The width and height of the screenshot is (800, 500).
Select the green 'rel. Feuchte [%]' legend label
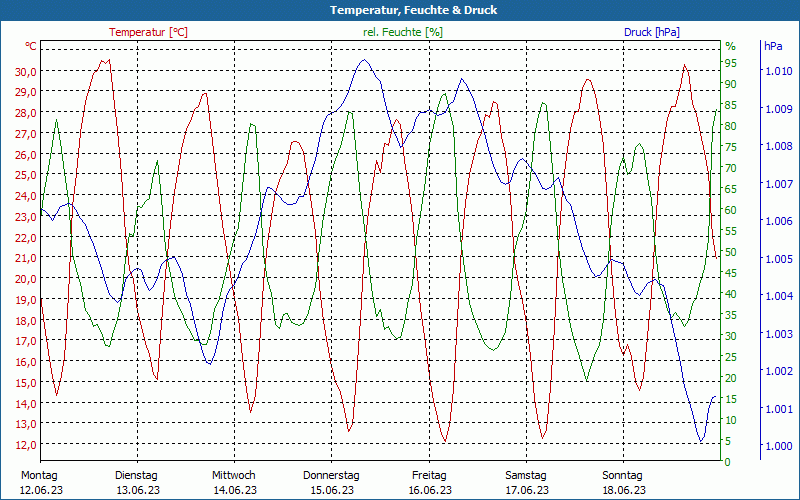pos(403,32)
